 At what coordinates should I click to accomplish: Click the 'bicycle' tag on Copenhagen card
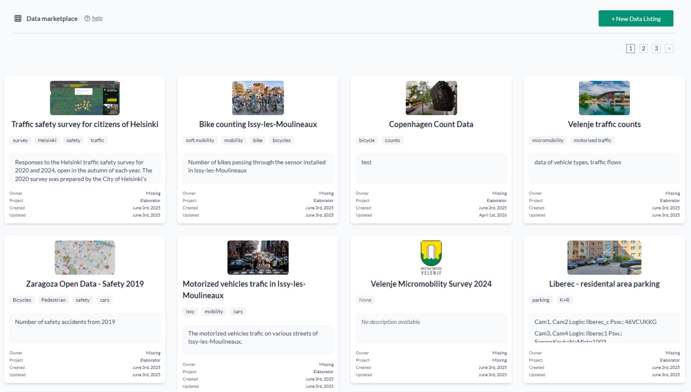pos(367,141)
